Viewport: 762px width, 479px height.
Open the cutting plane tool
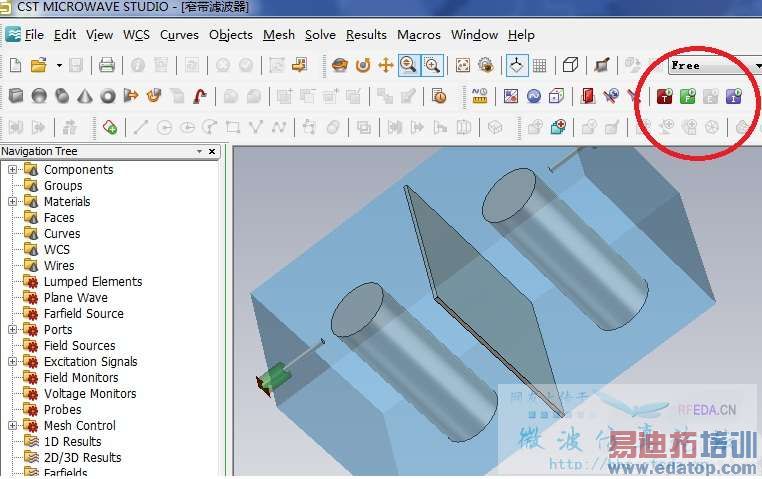click(602, 65)
